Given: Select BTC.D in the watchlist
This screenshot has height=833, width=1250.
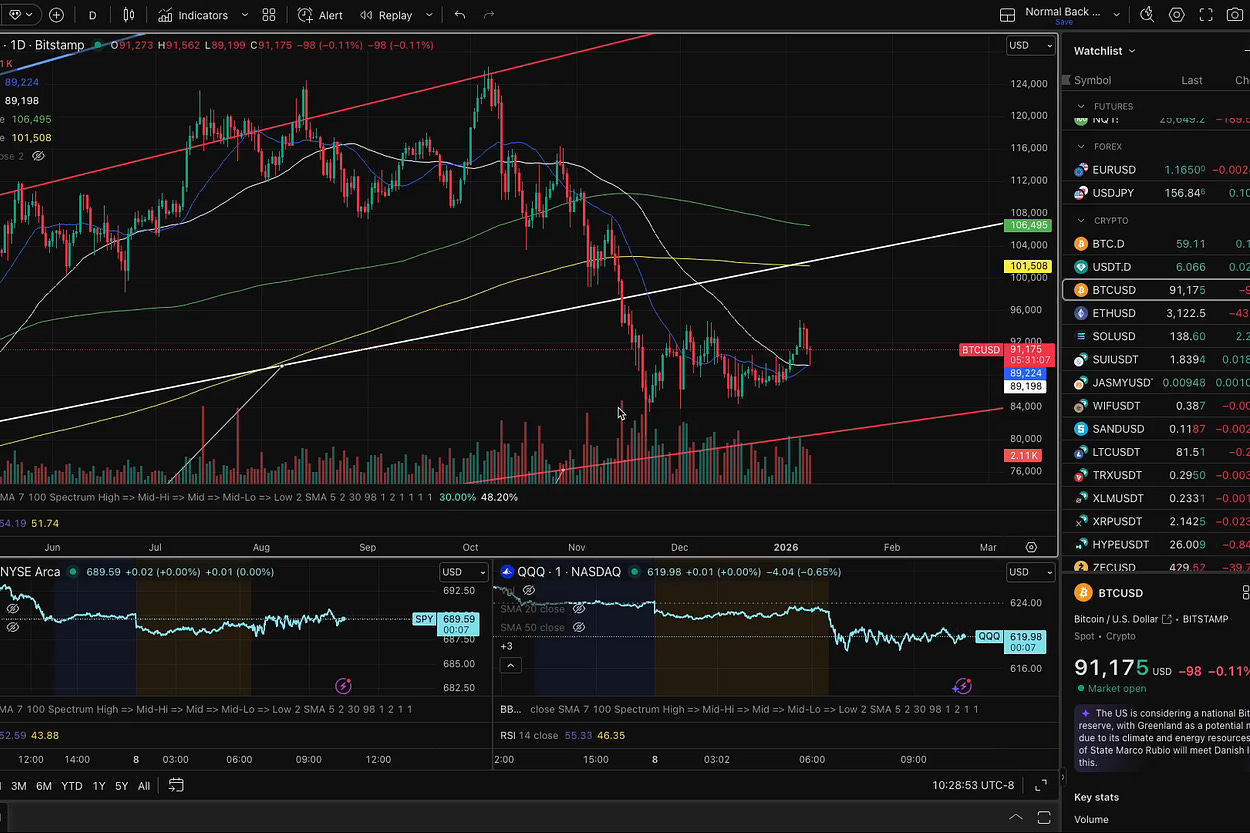Looking at the screenshot, I should click(x=1155, y=243).
